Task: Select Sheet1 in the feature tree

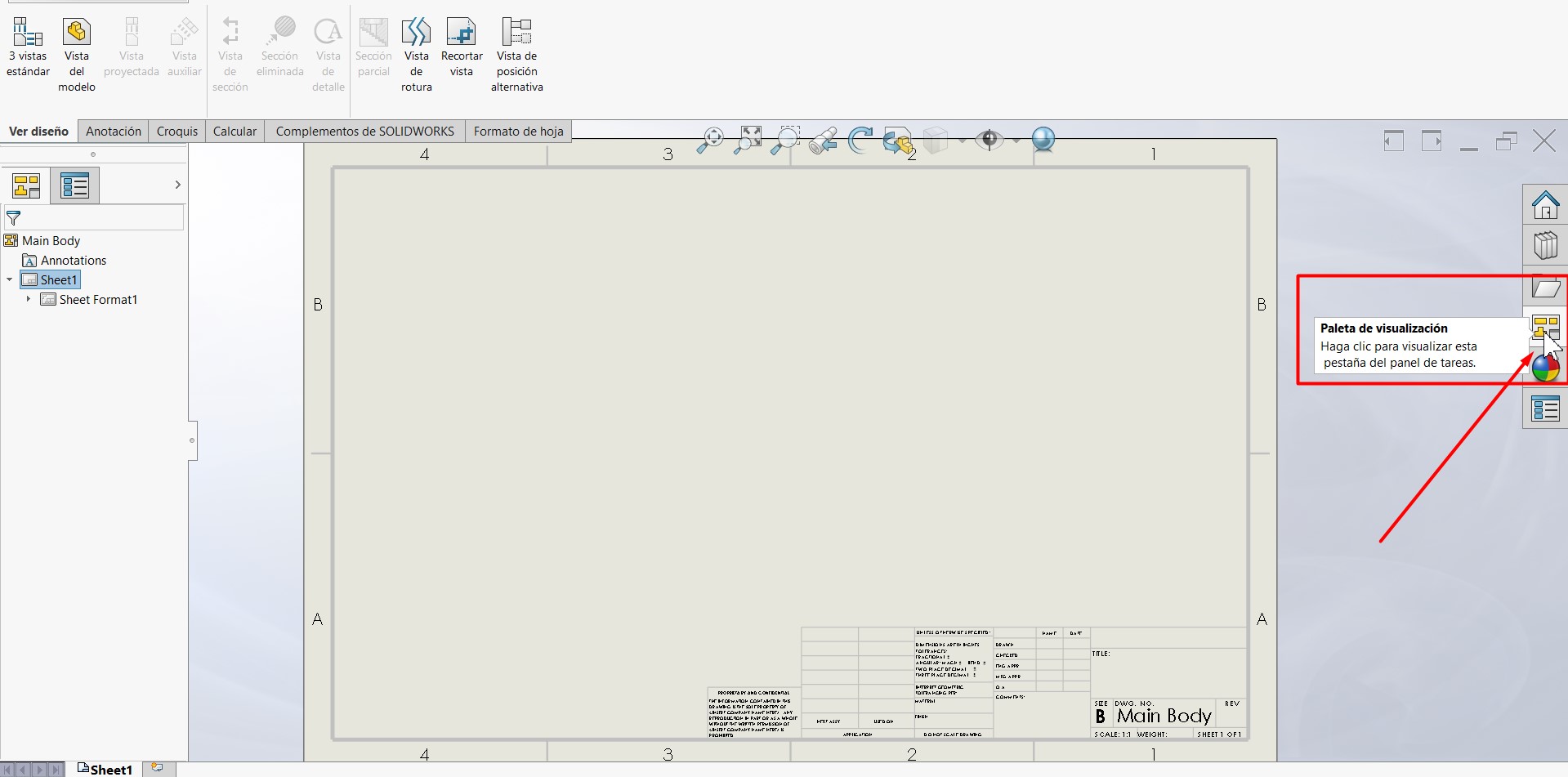Action: (x=51, y=280)
